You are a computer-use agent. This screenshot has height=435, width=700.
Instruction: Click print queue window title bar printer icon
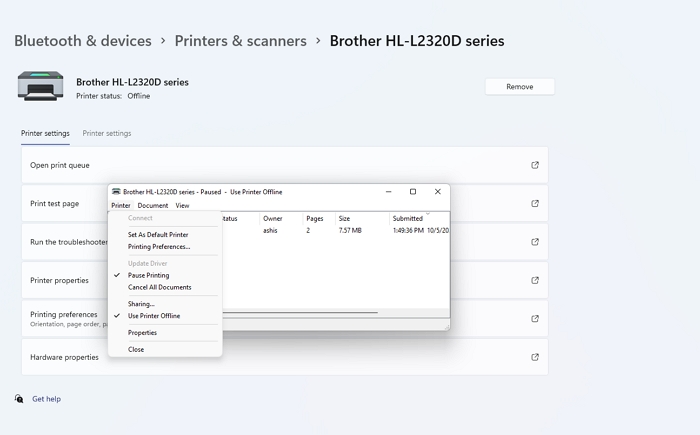coord(116,192)
